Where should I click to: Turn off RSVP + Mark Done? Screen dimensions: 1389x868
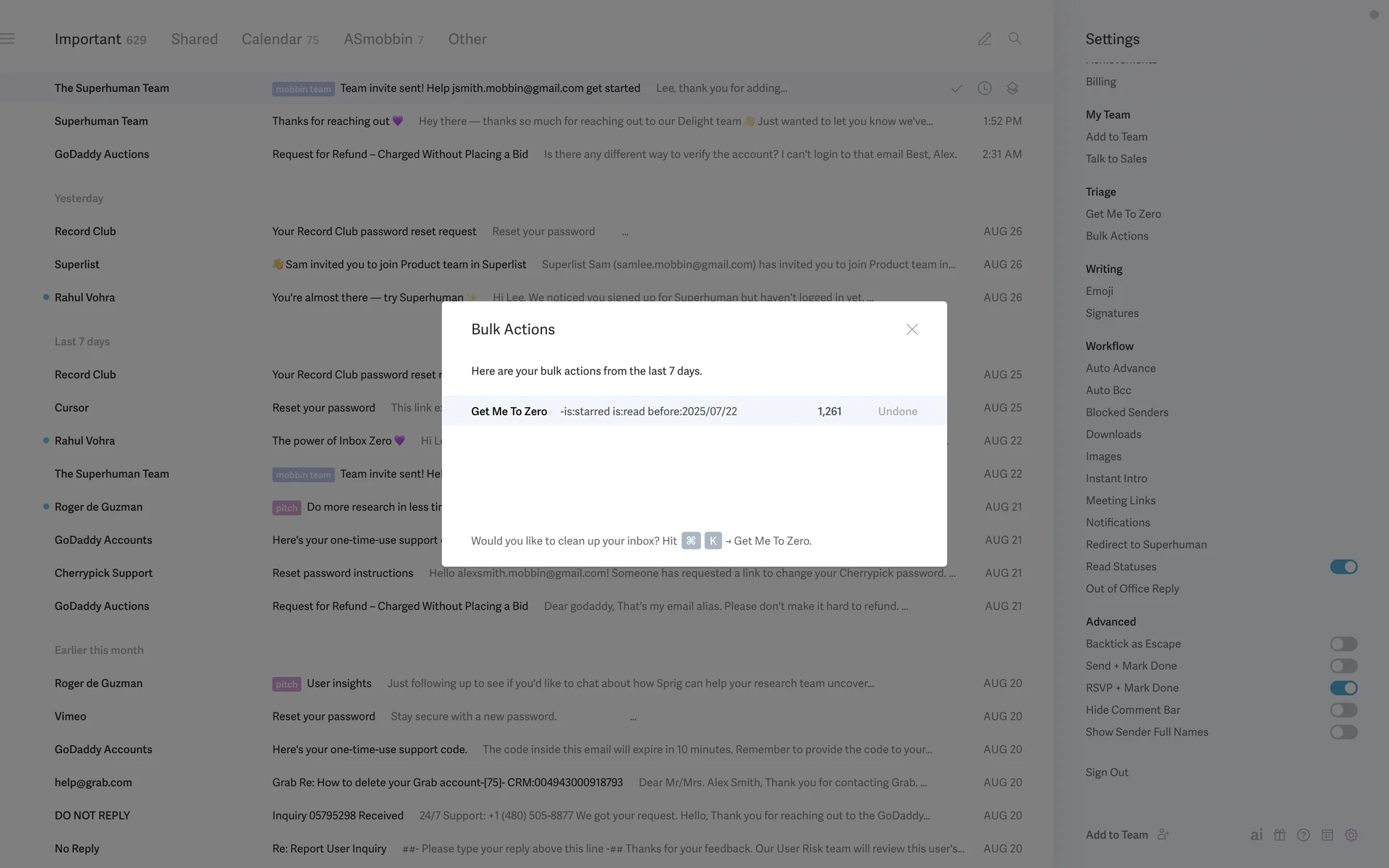1343,688
